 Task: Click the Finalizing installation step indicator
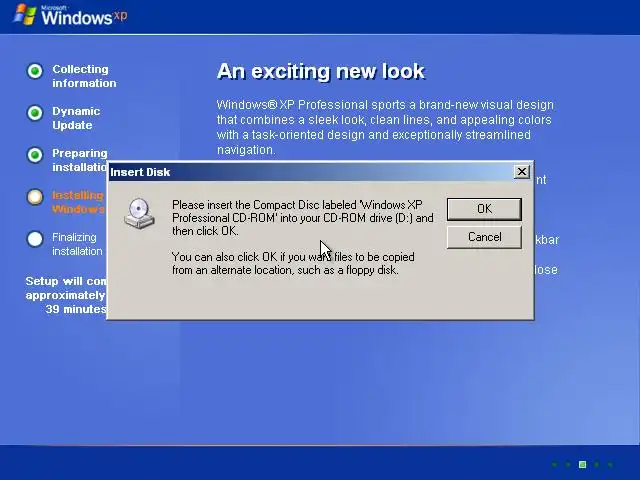35,239
